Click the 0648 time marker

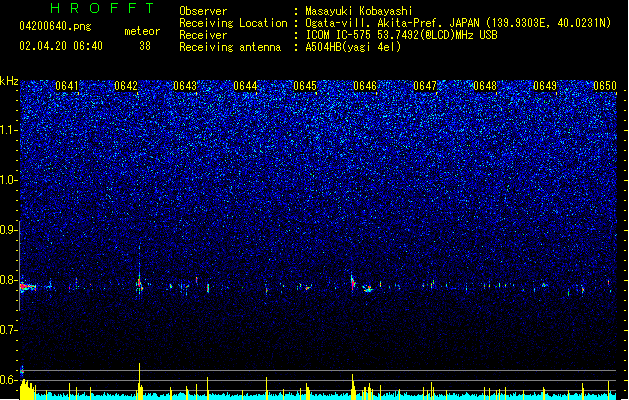coord(485,86)
